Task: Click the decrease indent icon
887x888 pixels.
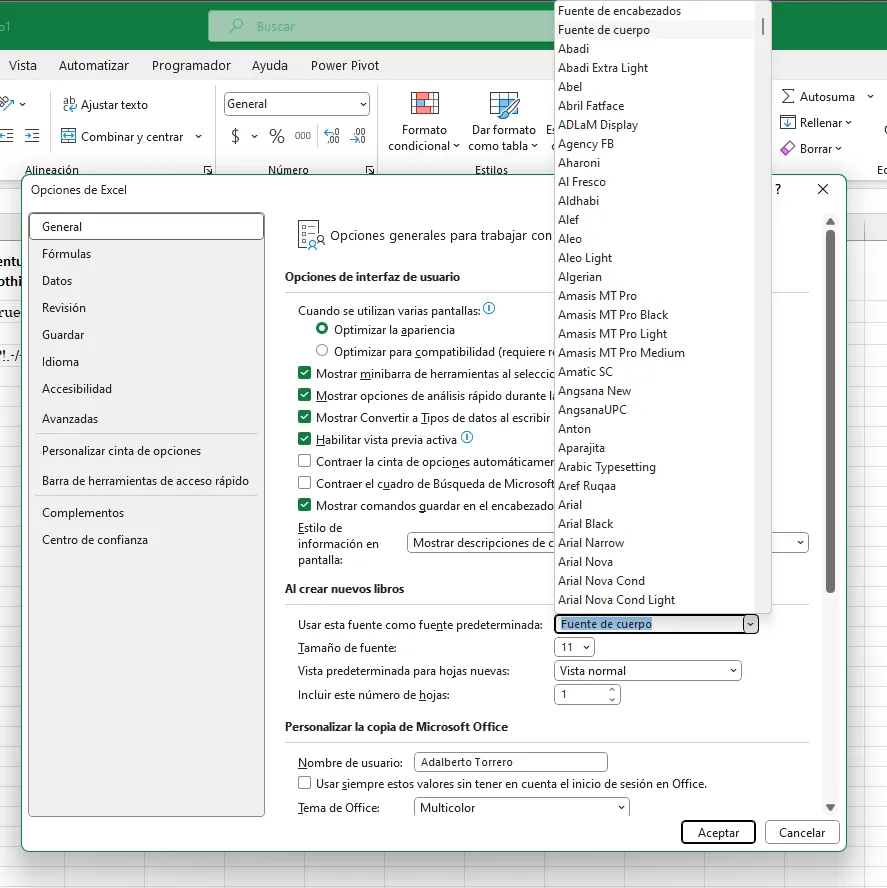Action: coord(7,135)
